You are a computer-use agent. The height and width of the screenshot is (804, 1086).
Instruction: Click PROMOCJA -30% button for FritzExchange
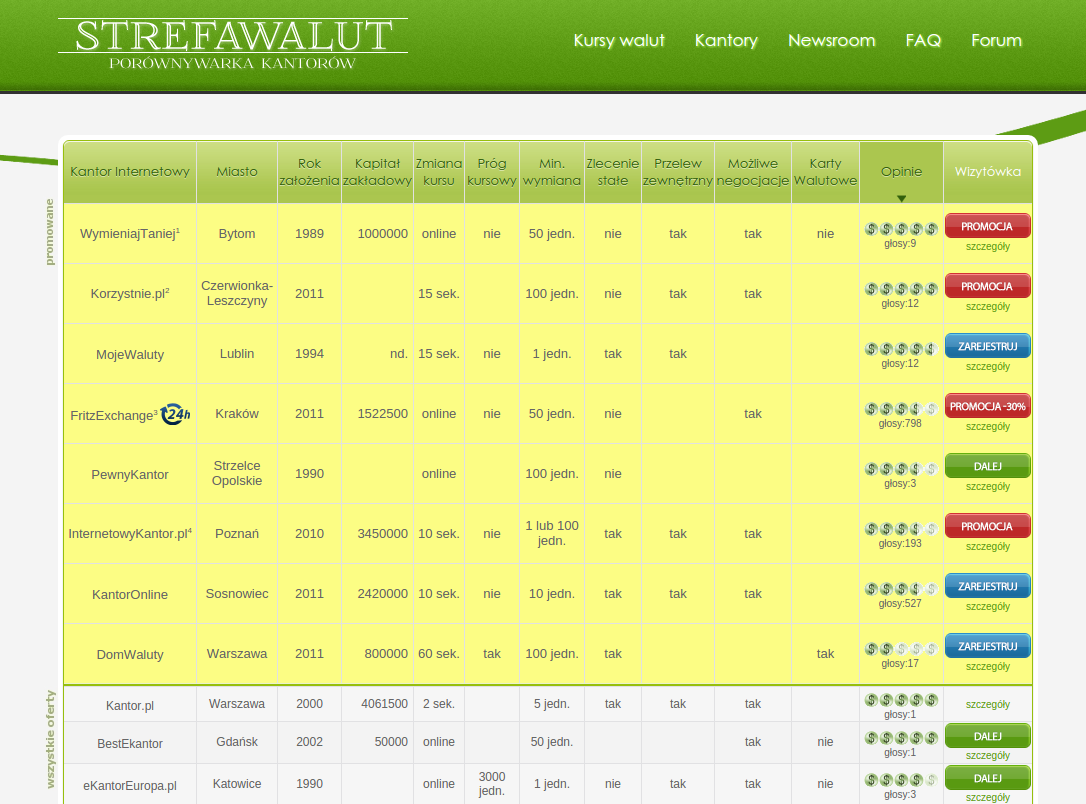click(988, 407)
